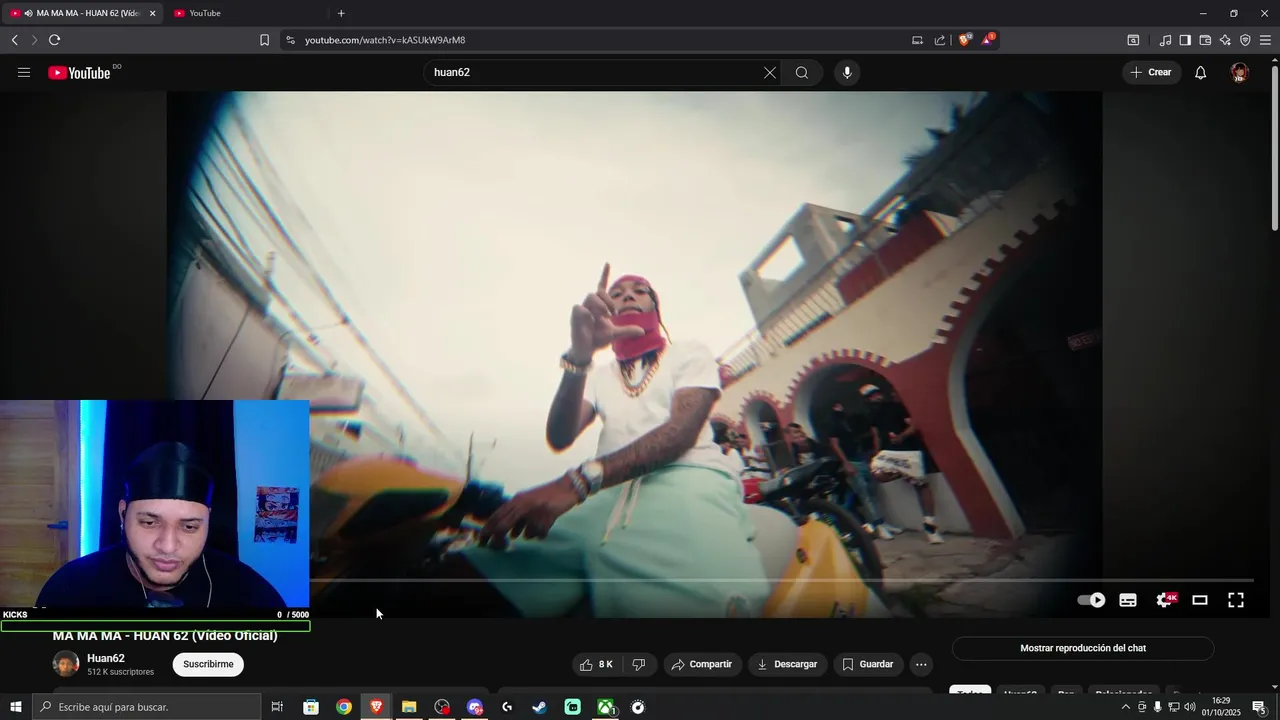The image size is (1280, 720).
Task: Click the address bar URL field
Action: [x=600, y=40]
